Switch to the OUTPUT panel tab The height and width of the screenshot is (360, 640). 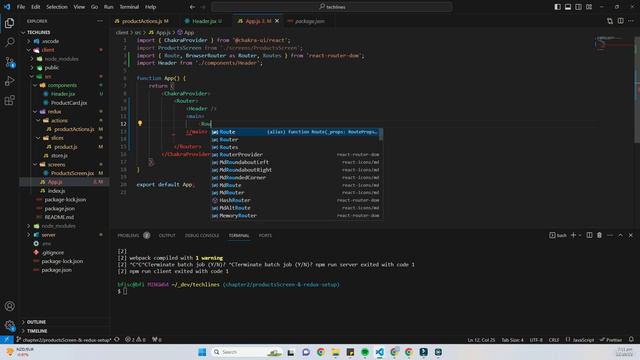click(x=167, y=236)
